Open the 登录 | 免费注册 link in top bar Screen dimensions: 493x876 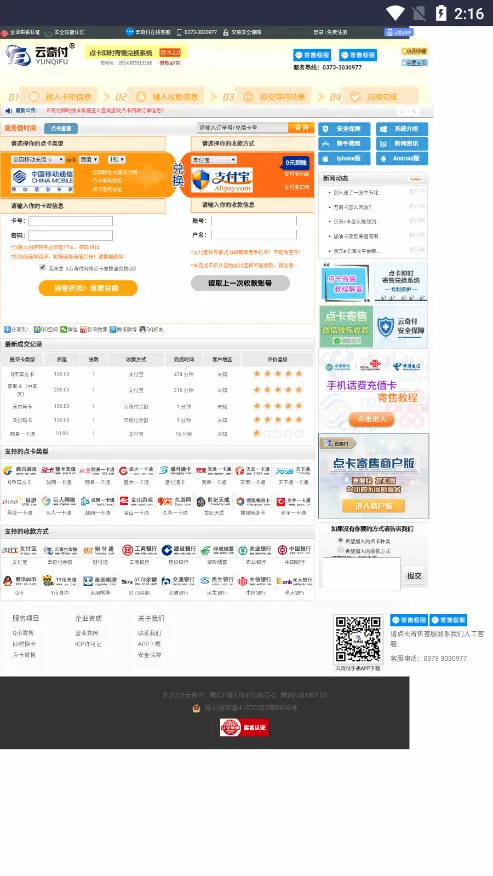(330, 32)
